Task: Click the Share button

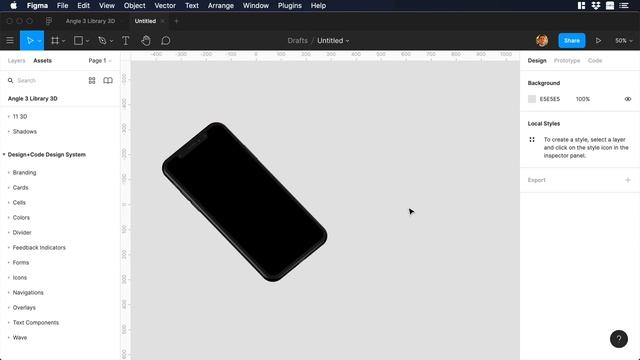Action: 571,40
